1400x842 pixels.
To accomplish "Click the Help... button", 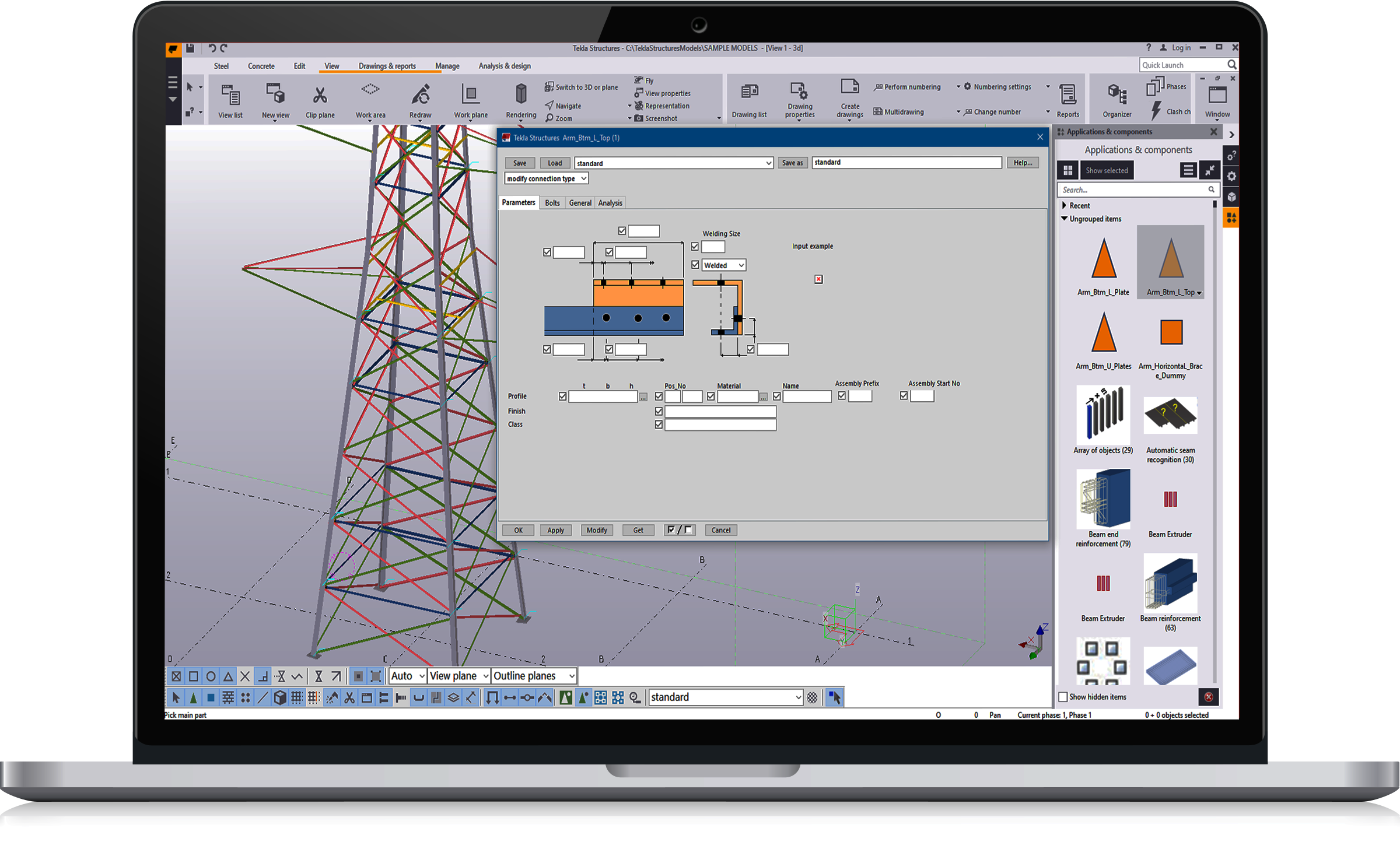I will coord(1022,163).
